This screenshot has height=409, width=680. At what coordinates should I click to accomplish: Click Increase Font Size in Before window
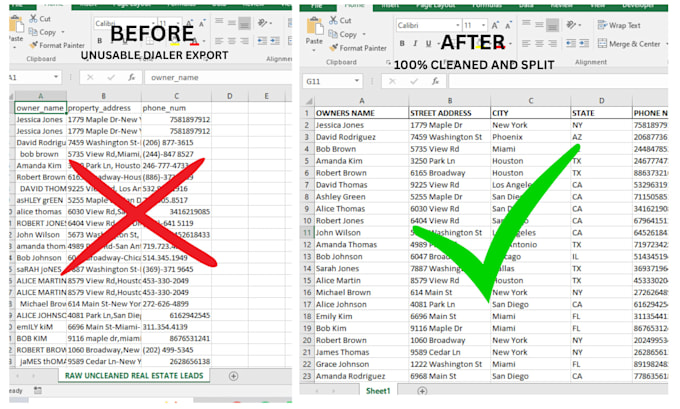pos(190,23)
